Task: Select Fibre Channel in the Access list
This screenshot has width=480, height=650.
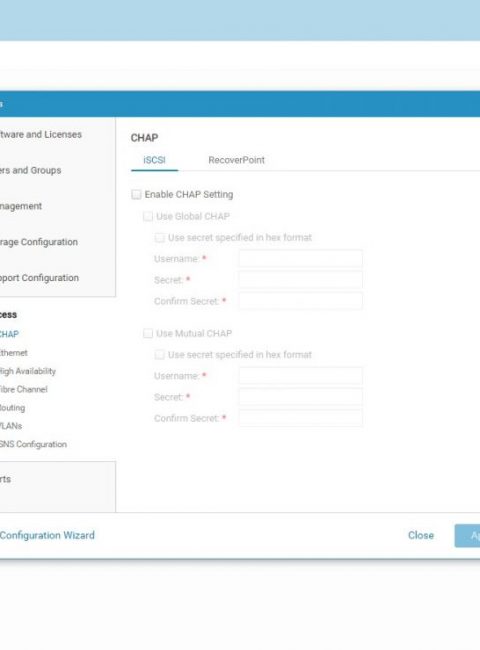Action: coord(24,389)
